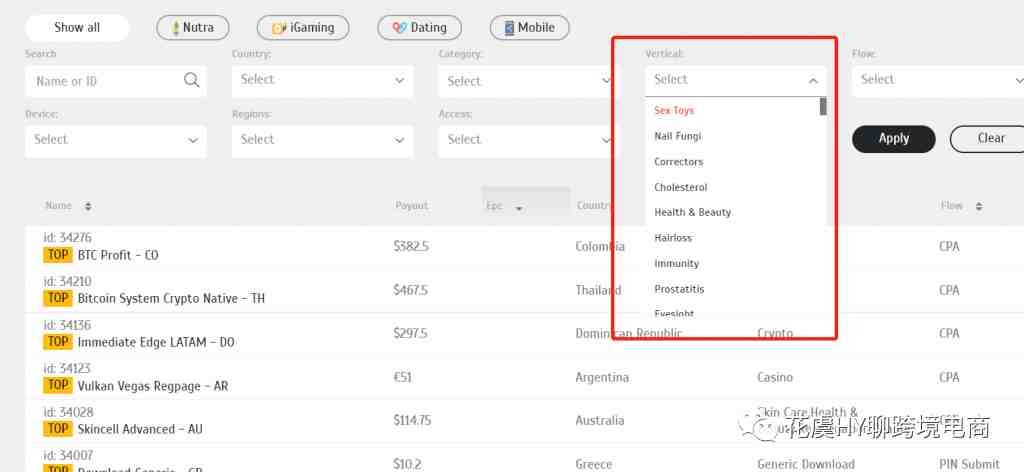This screenshot has height=472, width=1024.
Task: Choose Cholesterol from Vertical list
Action: [680, 187]
